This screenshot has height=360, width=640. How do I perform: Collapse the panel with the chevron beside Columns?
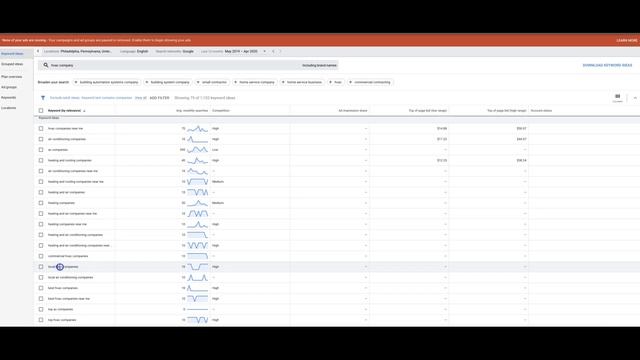pyautogui.click(x=635, y=98)
